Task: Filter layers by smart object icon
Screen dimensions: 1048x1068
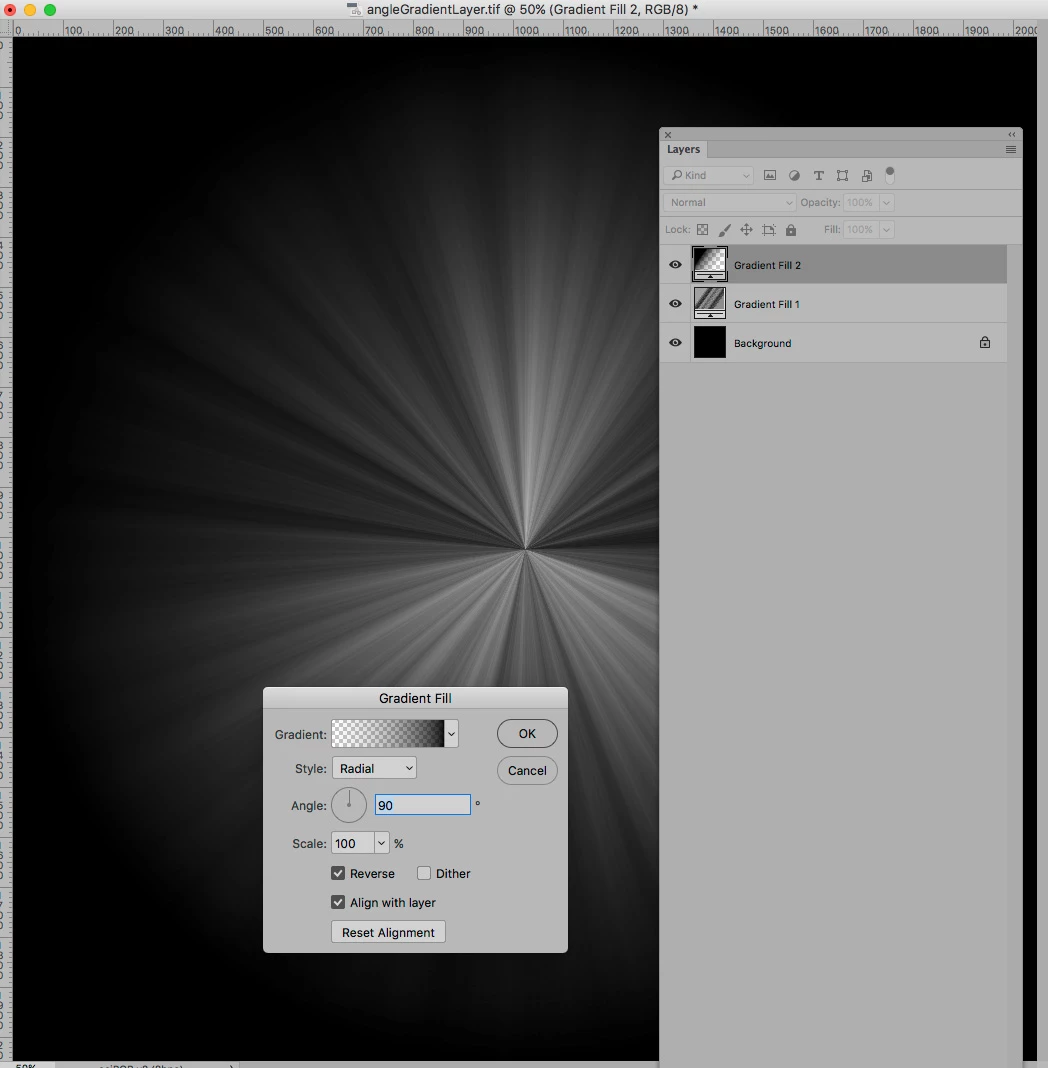Action: tap(867, 175)
